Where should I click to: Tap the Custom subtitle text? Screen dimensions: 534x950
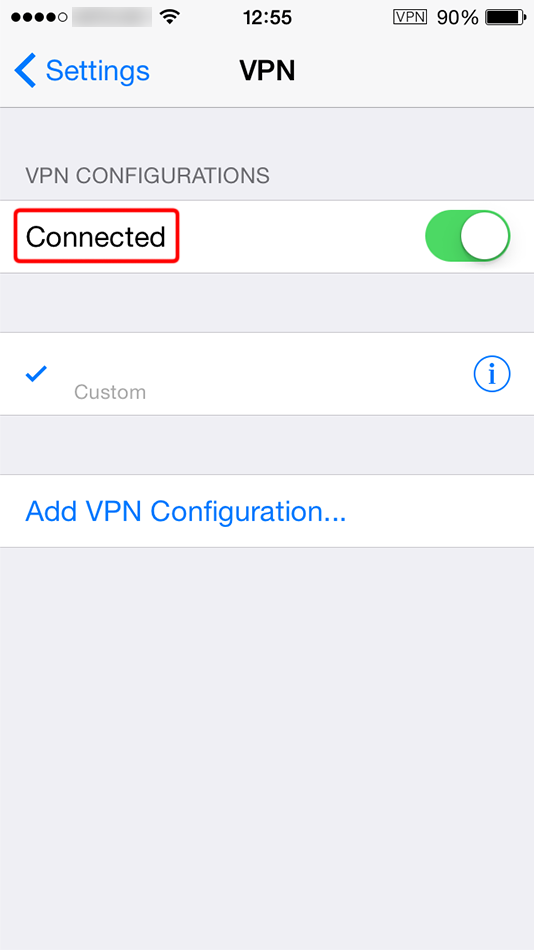point(110,392)
